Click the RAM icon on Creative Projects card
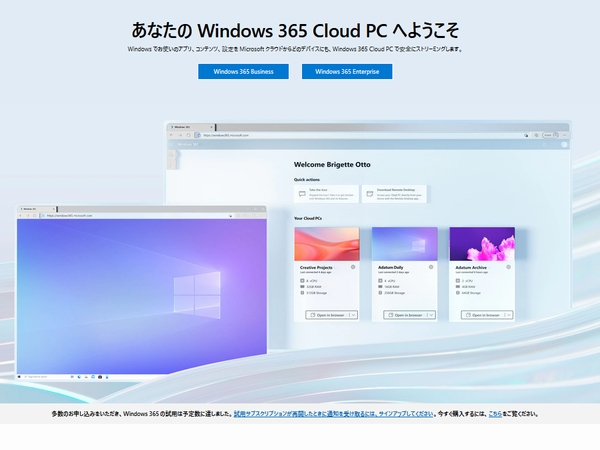Image resolution: width=600 pixels, height=450 pixels. point(302,287)
